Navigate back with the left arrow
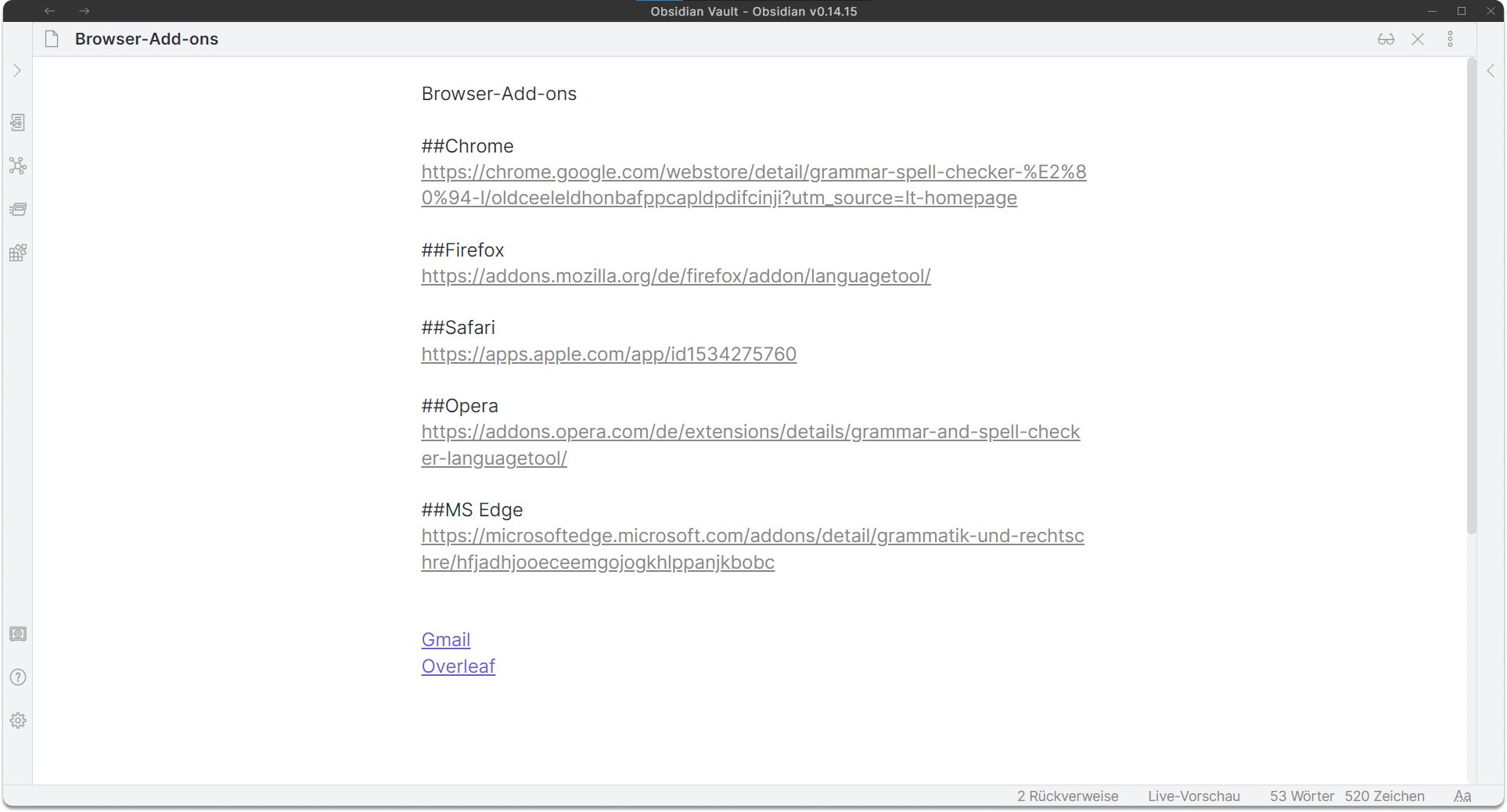Screen dimensions: 1507x812 pos(49,11)
